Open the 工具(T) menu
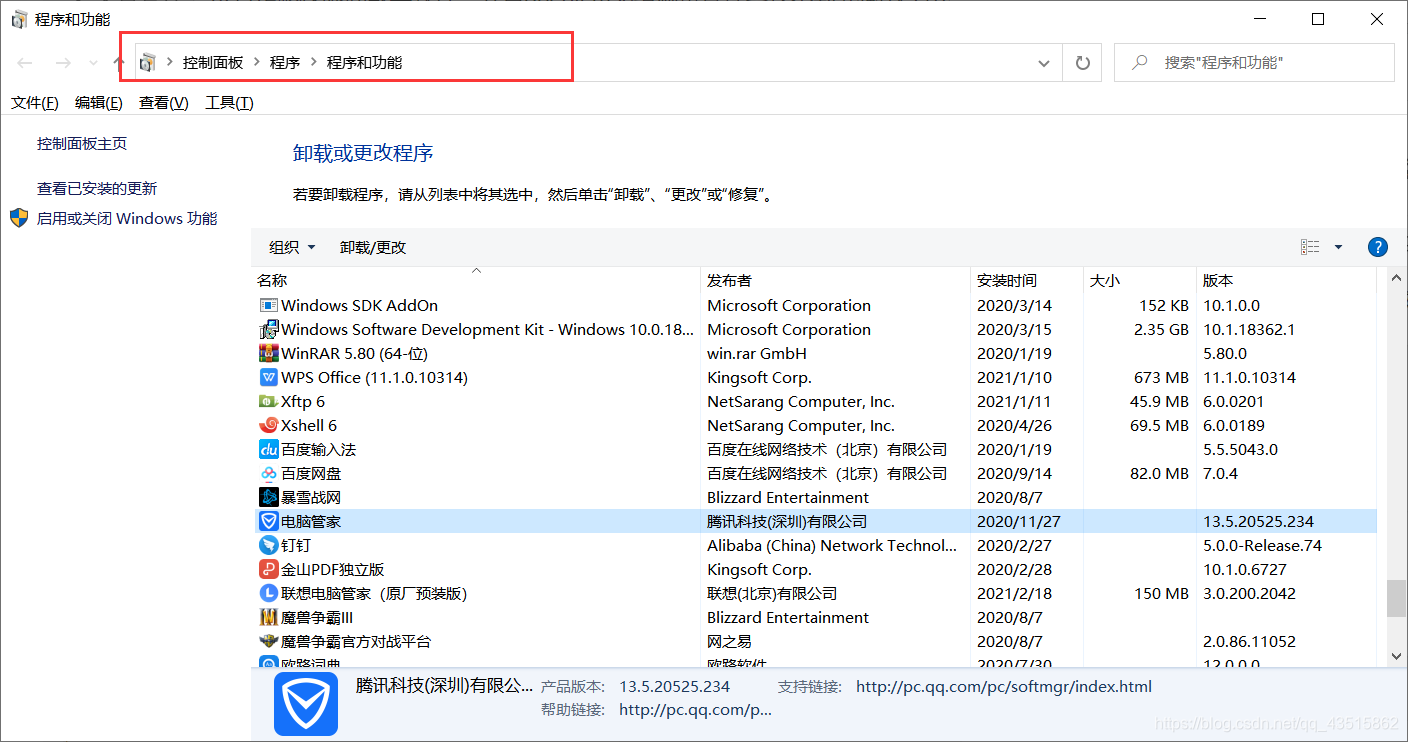The height and width of the screenshot is (742, 1408). point(229,102)
